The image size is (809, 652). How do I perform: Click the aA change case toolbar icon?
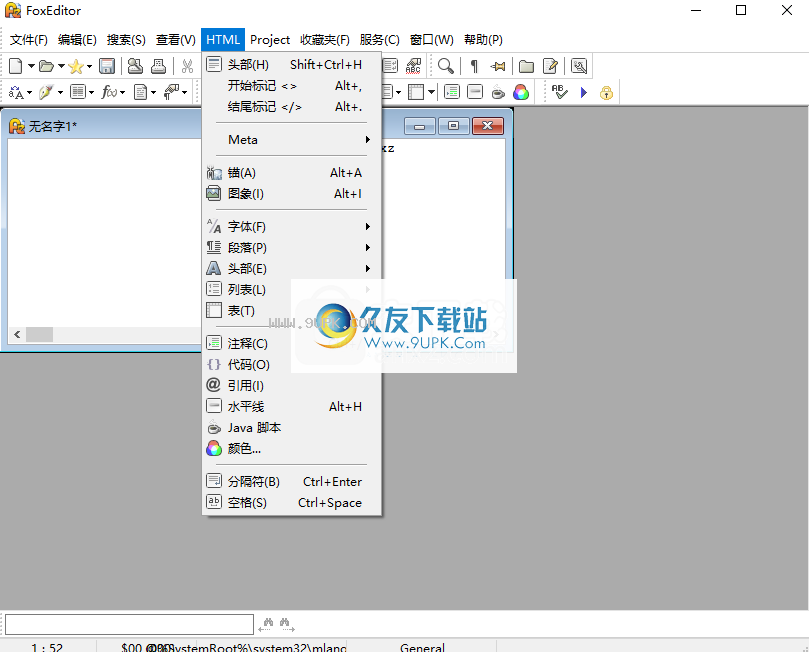[16, 92]
